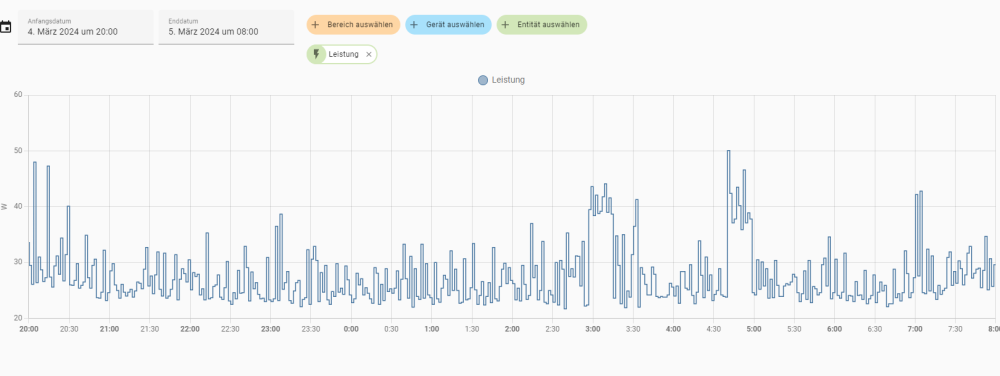Click the 0:00 time axis label
The width and height of the screenshot is (1000, 376).
click(351, 329)
